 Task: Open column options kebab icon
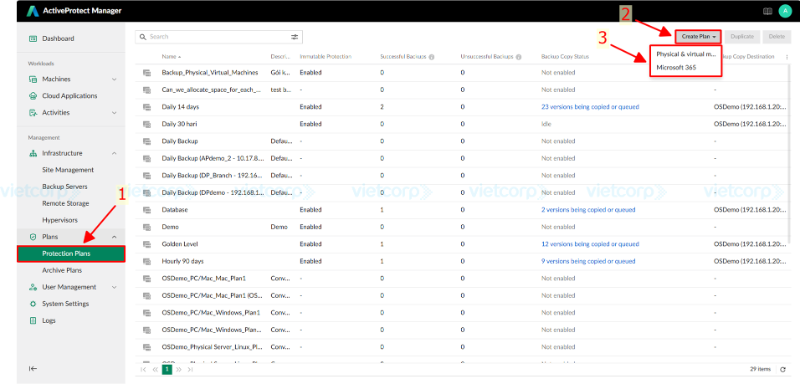(786, 57)
